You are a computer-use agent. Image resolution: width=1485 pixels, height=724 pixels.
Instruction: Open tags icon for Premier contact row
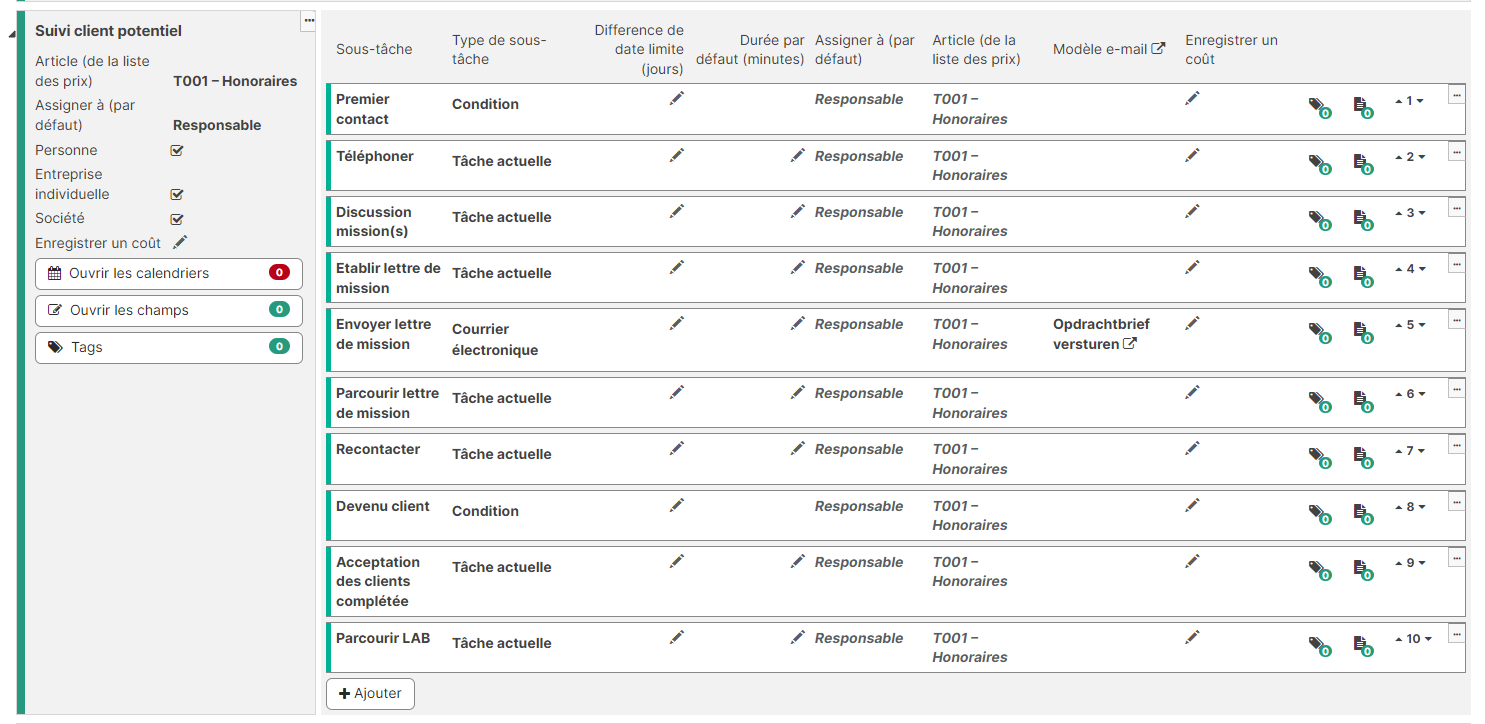[1319, 107]
